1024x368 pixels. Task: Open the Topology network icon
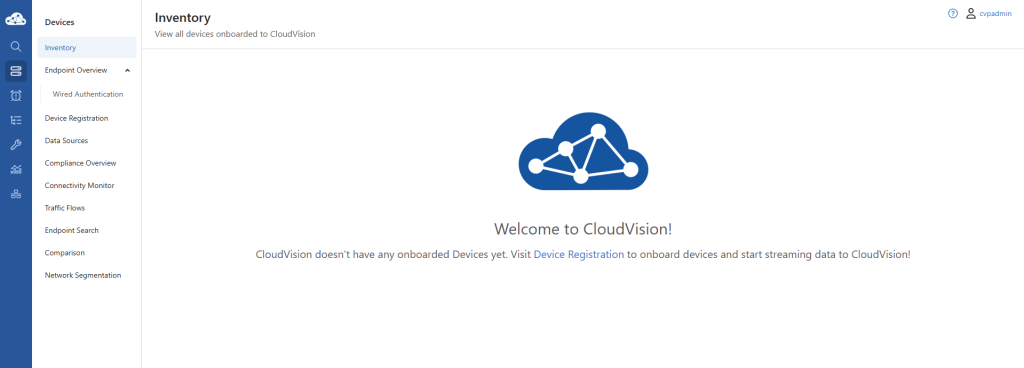[16, 194]
